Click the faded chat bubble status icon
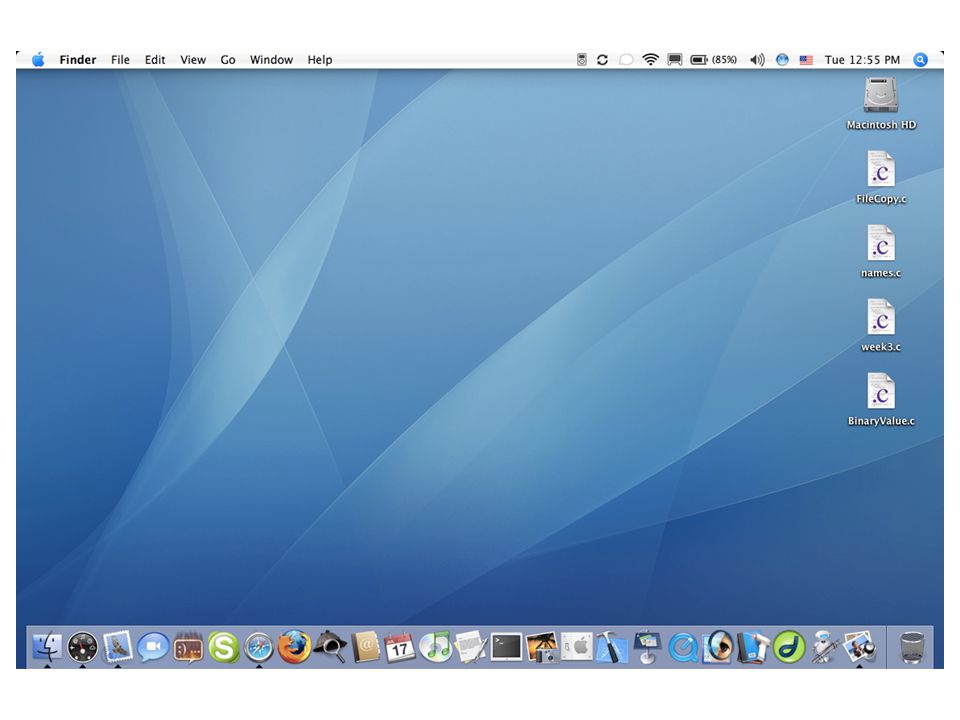960x720 pixels. [x=626, y=59]
